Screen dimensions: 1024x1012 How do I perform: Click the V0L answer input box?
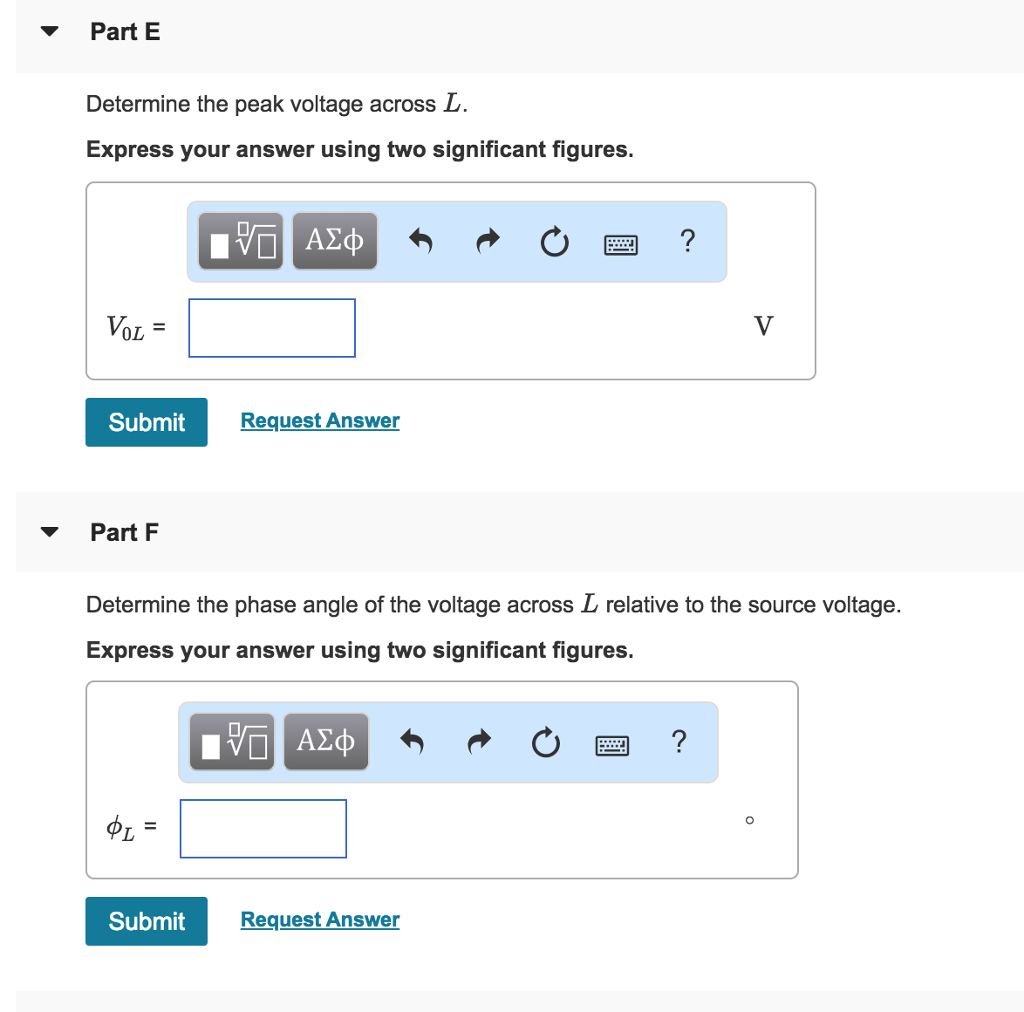pyautogui.click(x=272, y=328)
